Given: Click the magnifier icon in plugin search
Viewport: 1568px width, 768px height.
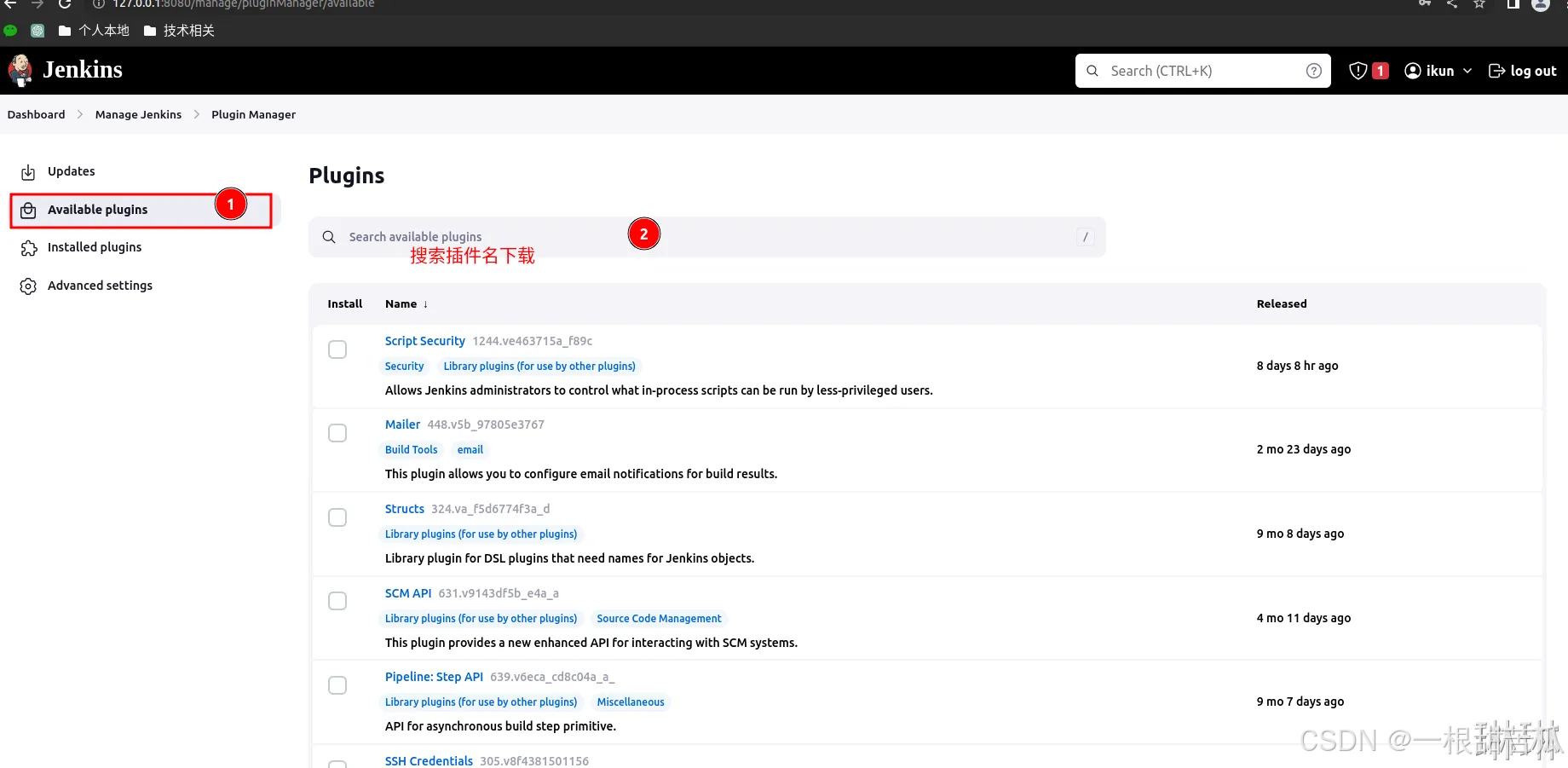Looking at the screenshot, I should (329, 237).
